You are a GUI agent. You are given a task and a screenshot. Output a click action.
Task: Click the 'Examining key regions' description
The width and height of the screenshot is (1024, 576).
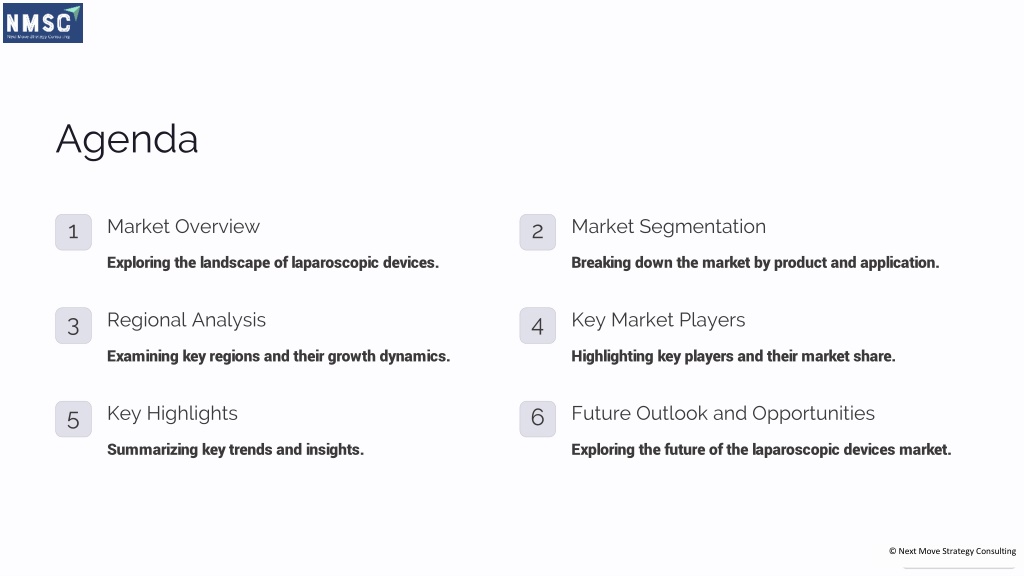pyautogui.click(x=278, y=356)
